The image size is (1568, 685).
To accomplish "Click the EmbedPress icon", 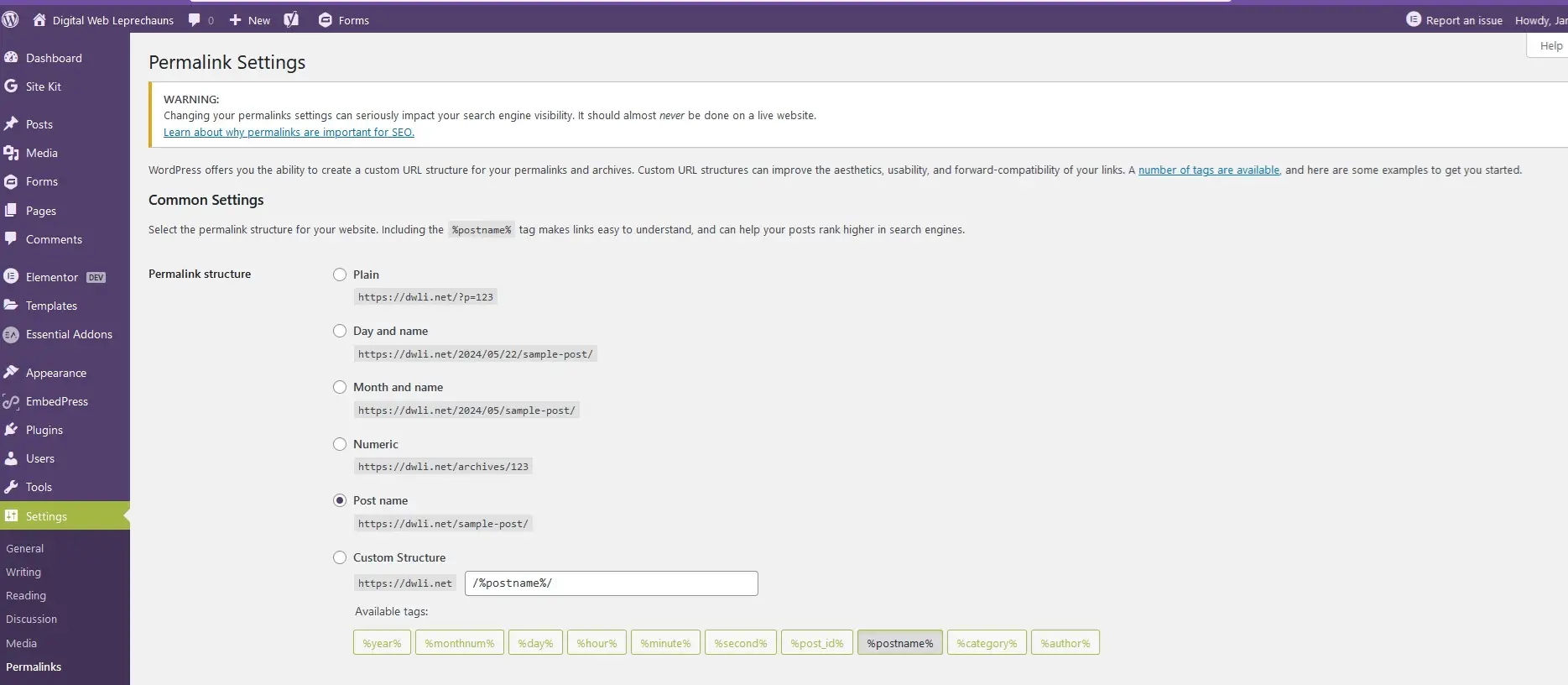I will tap(11, 401).
